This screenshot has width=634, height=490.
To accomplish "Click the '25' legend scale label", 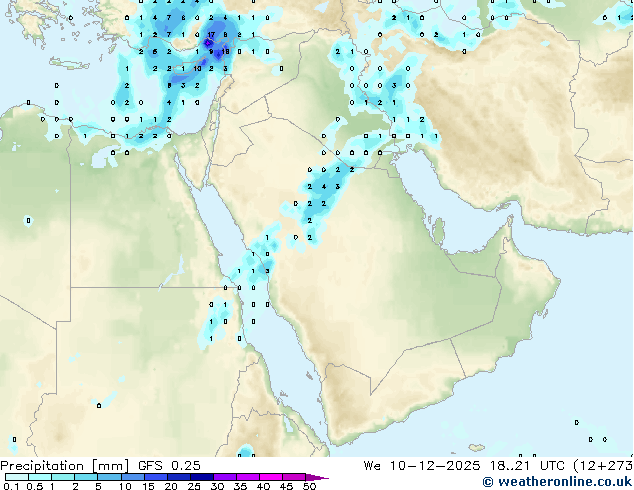I will click(194, 486).
